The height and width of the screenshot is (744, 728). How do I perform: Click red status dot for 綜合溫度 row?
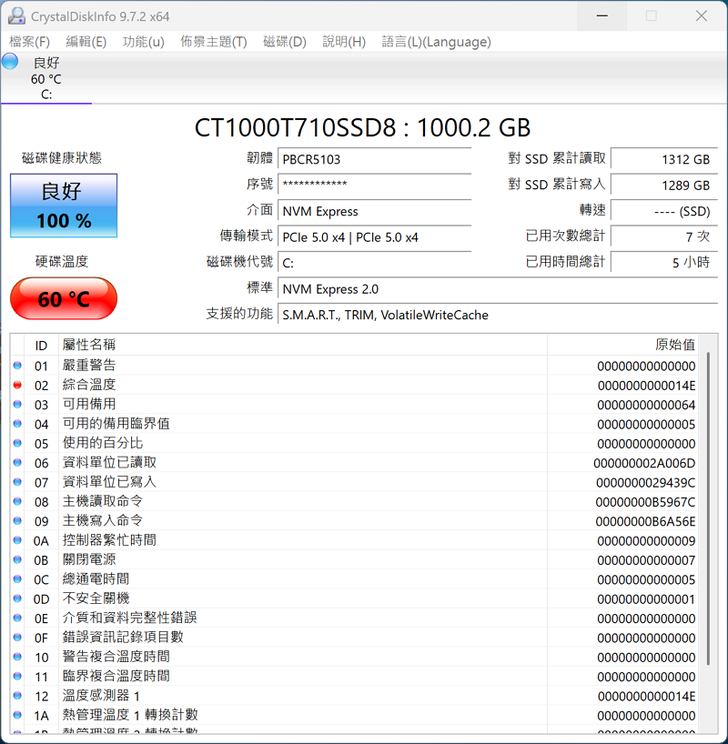click(17, 385)
